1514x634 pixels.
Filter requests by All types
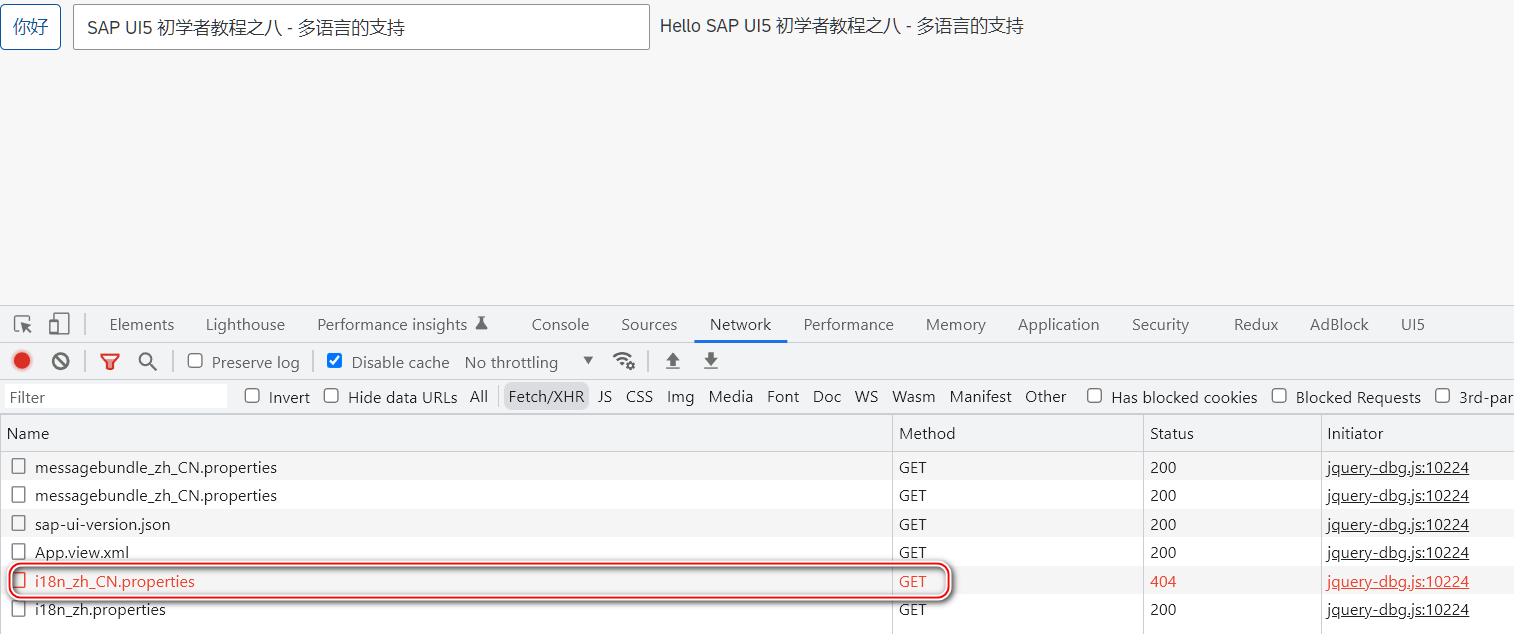point(479,396)
